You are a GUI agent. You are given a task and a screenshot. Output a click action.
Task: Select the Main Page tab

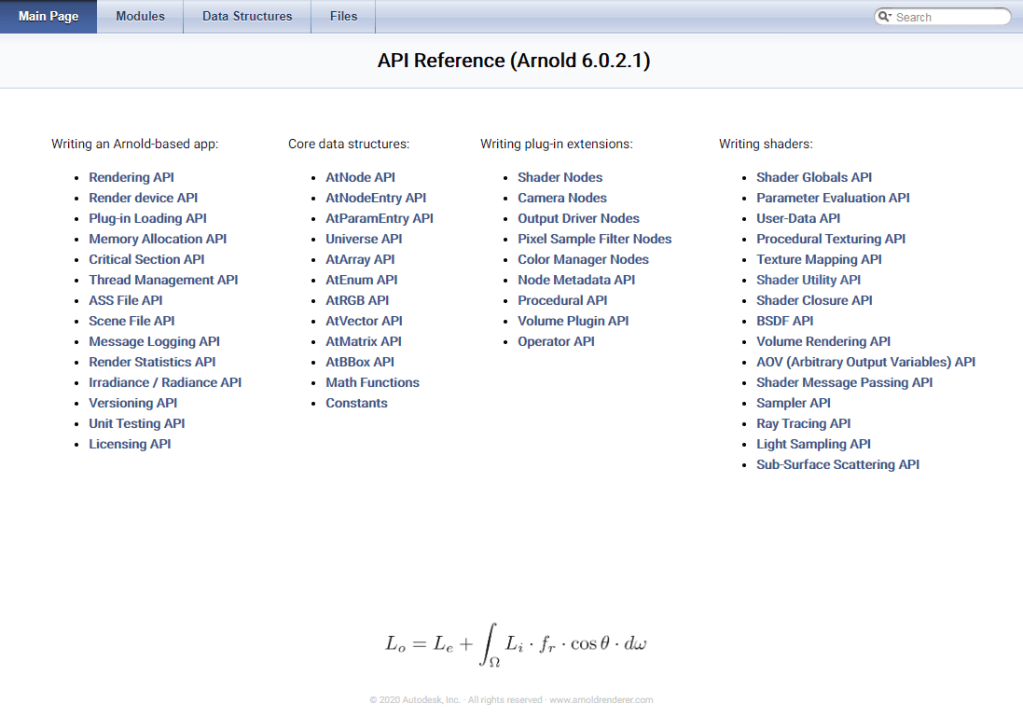click(x=47, y=16)
